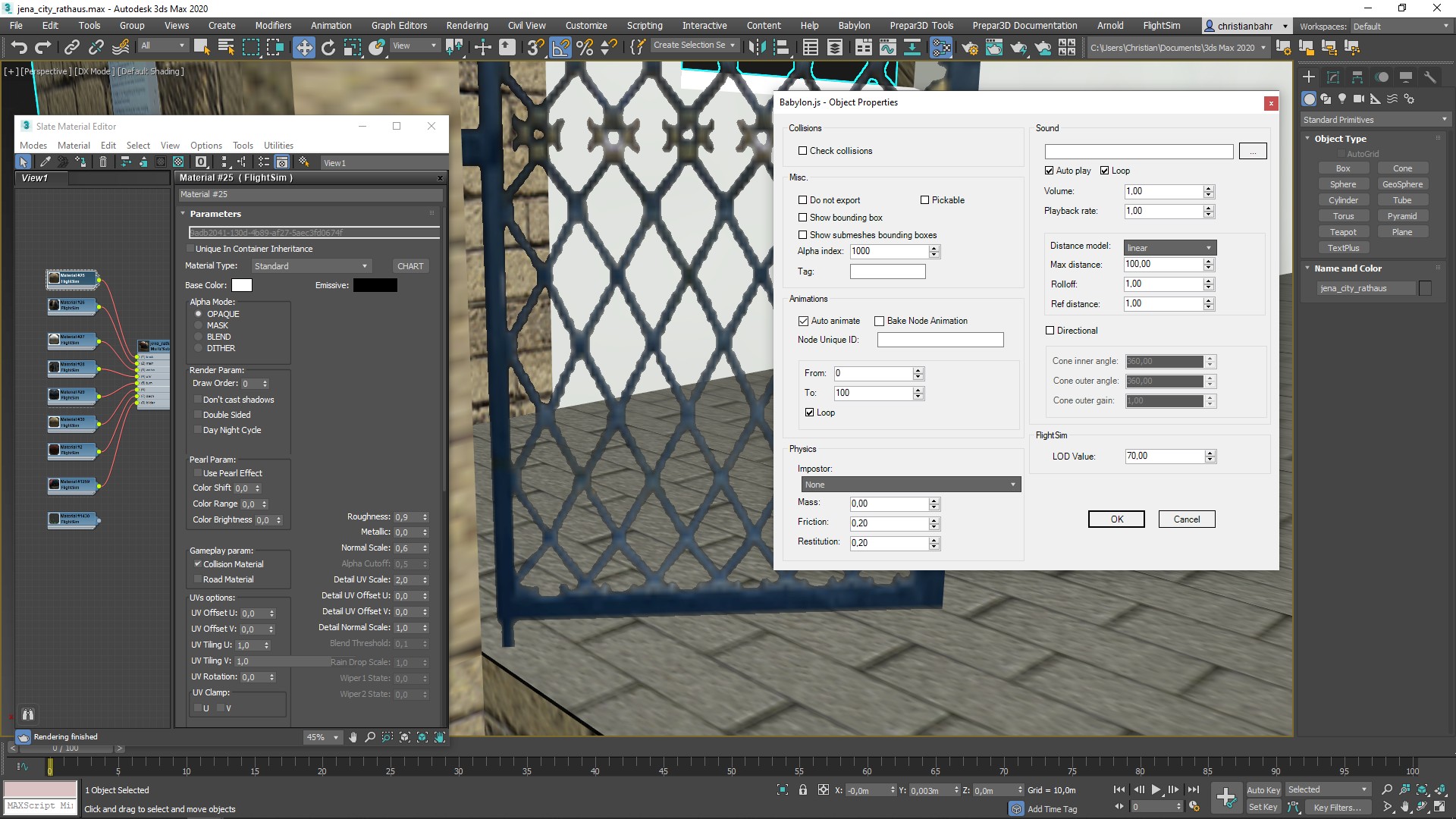Click the Node Unique ID input field
Screen dimensions: 1456x819
[940, 339]
